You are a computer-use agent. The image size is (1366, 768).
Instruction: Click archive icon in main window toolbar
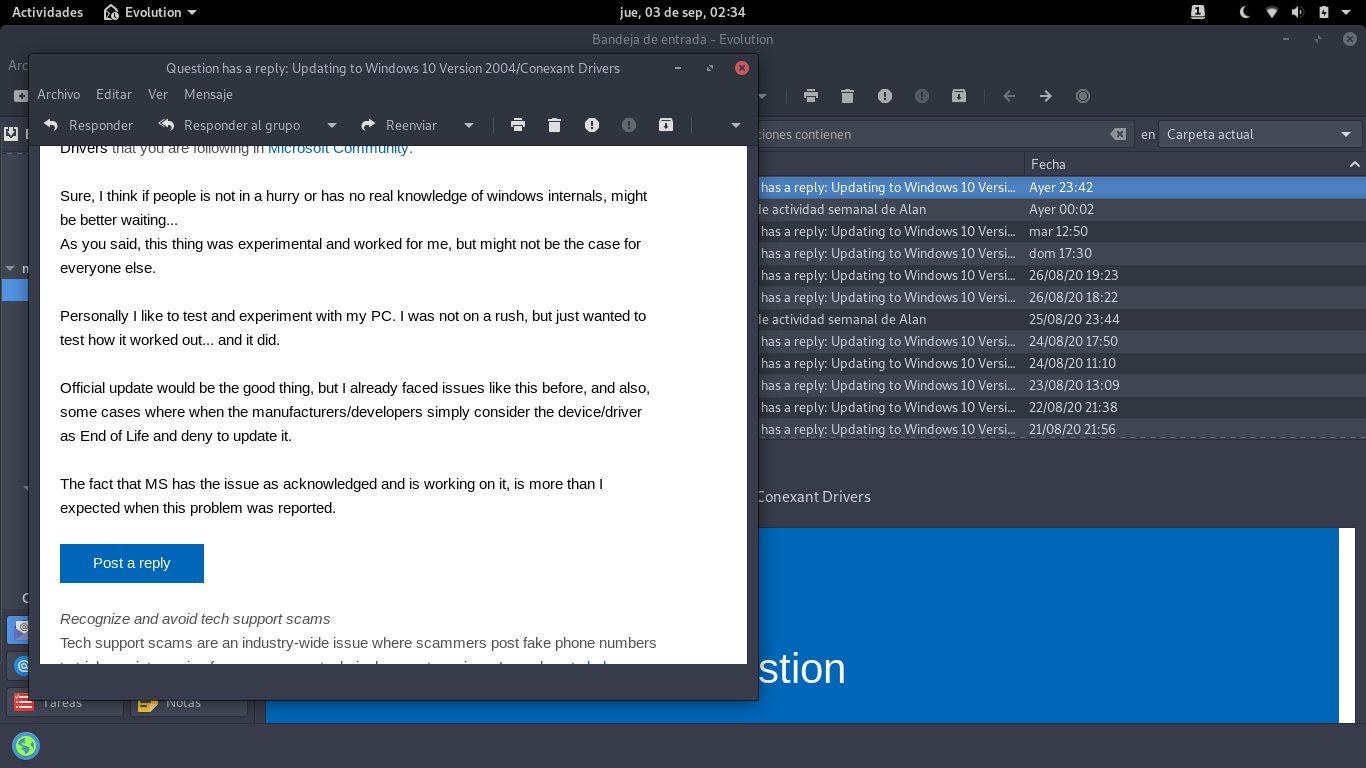(959, 96)
